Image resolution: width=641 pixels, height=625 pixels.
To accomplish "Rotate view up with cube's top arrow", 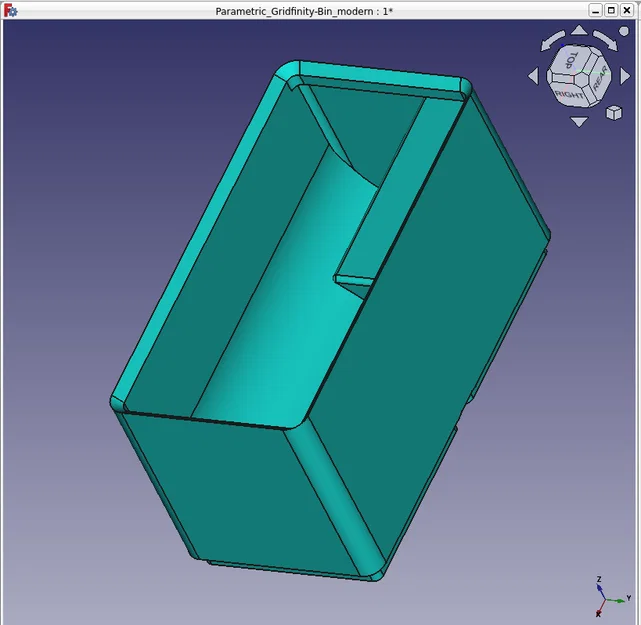I will click(579, 30).
